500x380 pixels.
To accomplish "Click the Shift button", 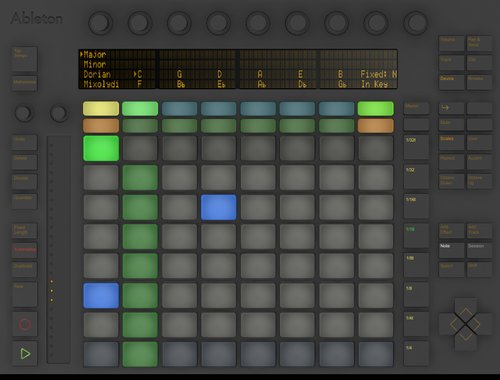I will point(479,270).
